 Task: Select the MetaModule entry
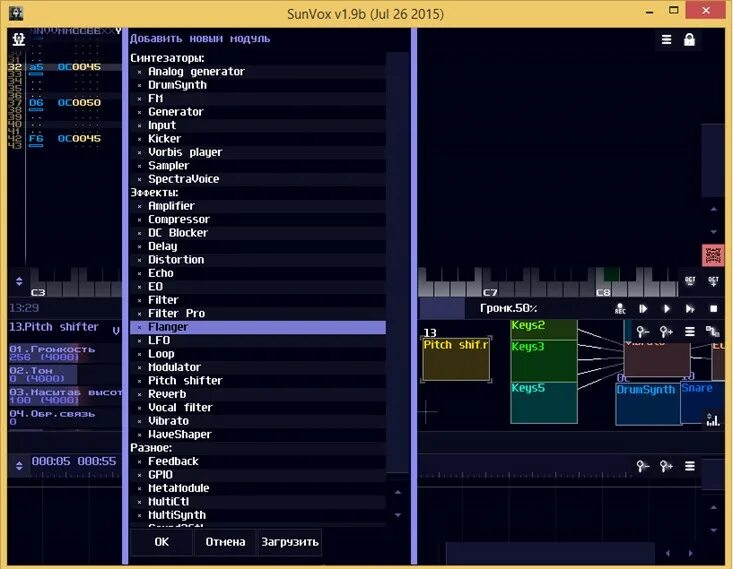click(x=258, y=488)
